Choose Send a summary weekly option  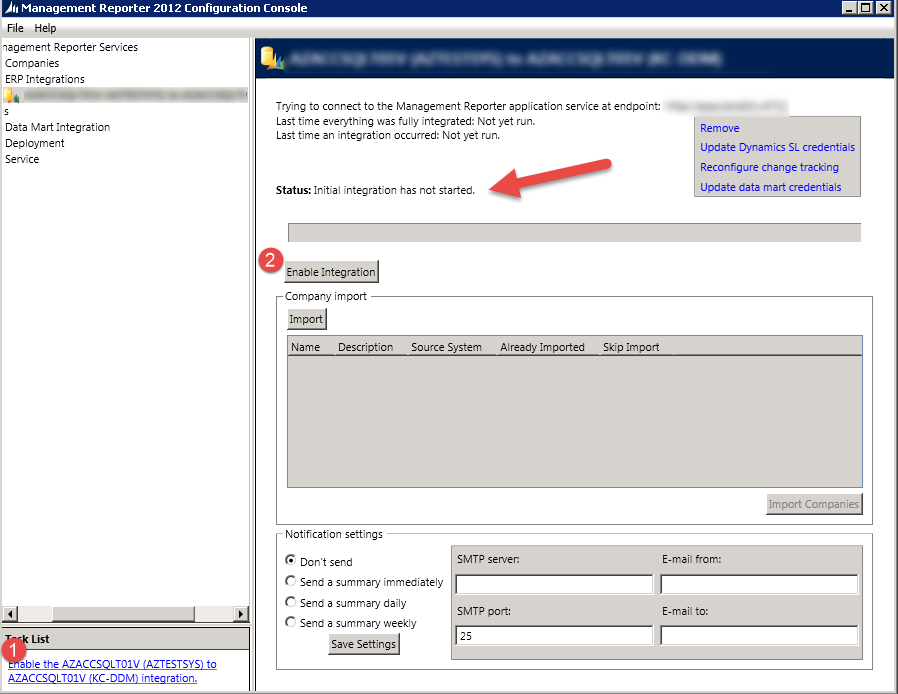click(291, 623)
